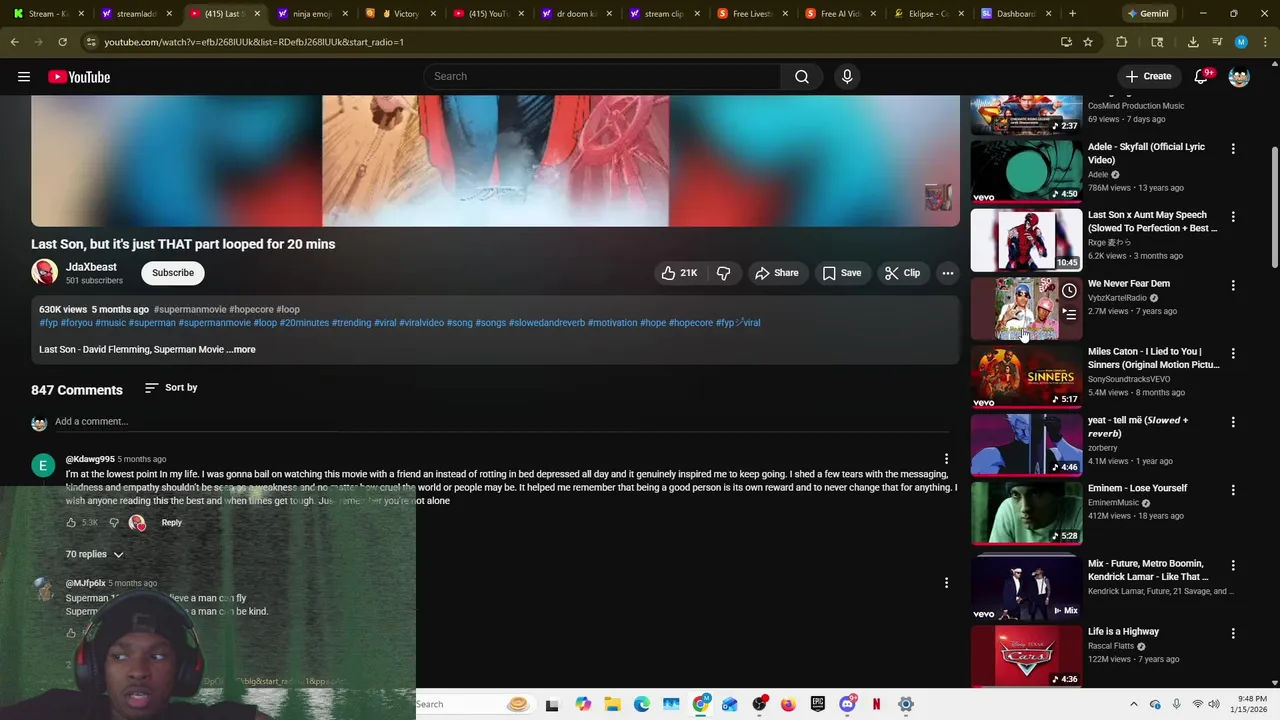Open options for Adele Skyfall video
The width and height of the screenshot is (1280, 720).
coord(1233,149)
